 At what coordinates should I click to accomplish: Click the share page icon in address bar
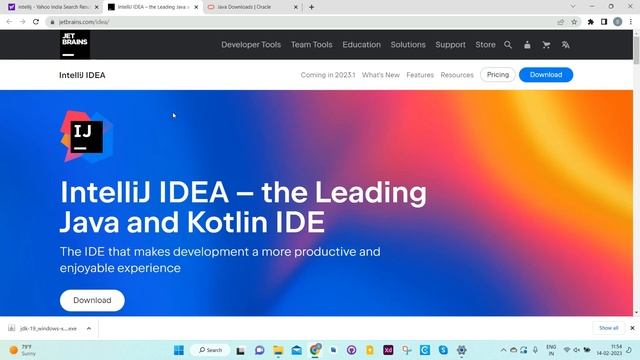pyautogui.click(x=560, y=22)
